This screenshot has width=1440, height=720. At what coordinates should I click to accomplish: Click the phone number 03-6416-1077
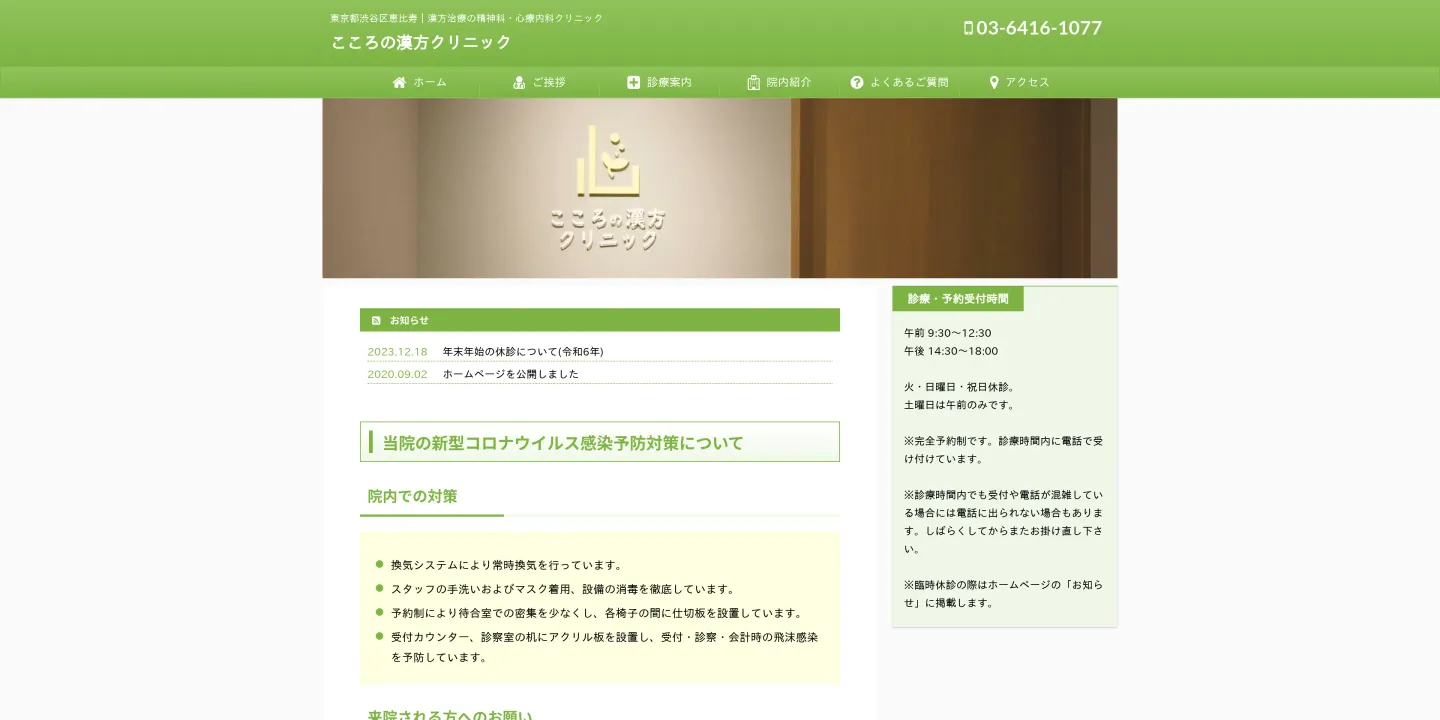pyautogui.click(x=1040, y=29)
